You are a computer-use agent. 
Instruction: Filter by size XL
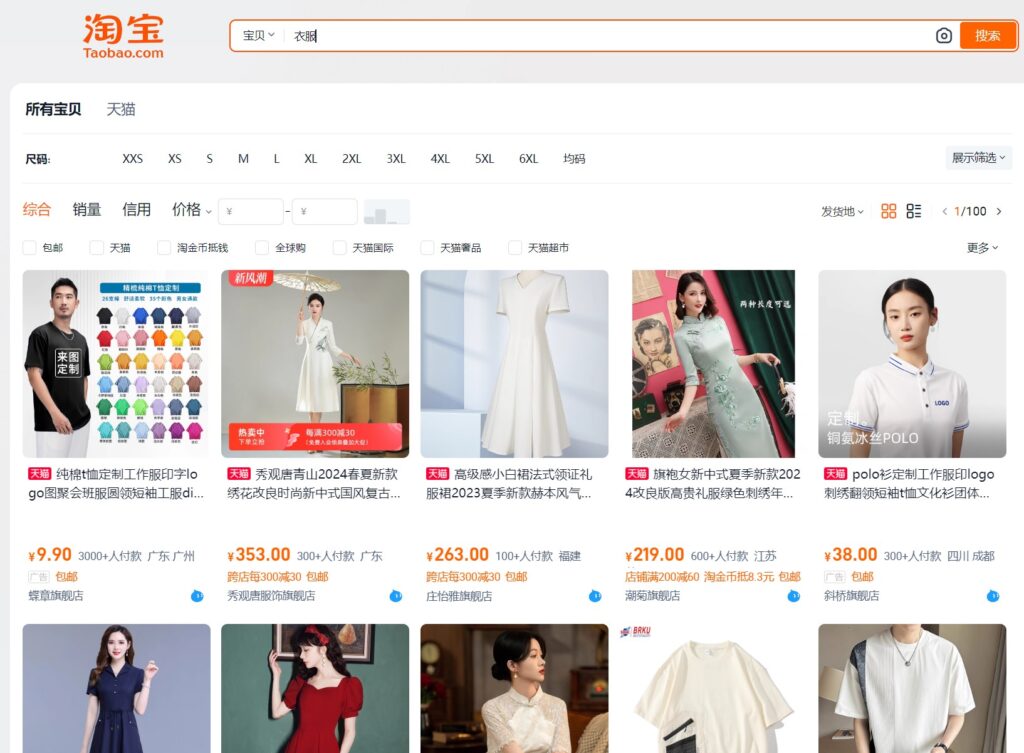(311, 159)
